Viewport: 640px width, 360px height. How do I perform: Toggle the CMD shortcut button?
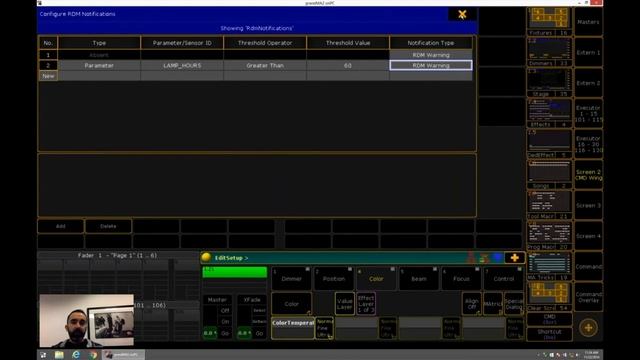[549, 319]
